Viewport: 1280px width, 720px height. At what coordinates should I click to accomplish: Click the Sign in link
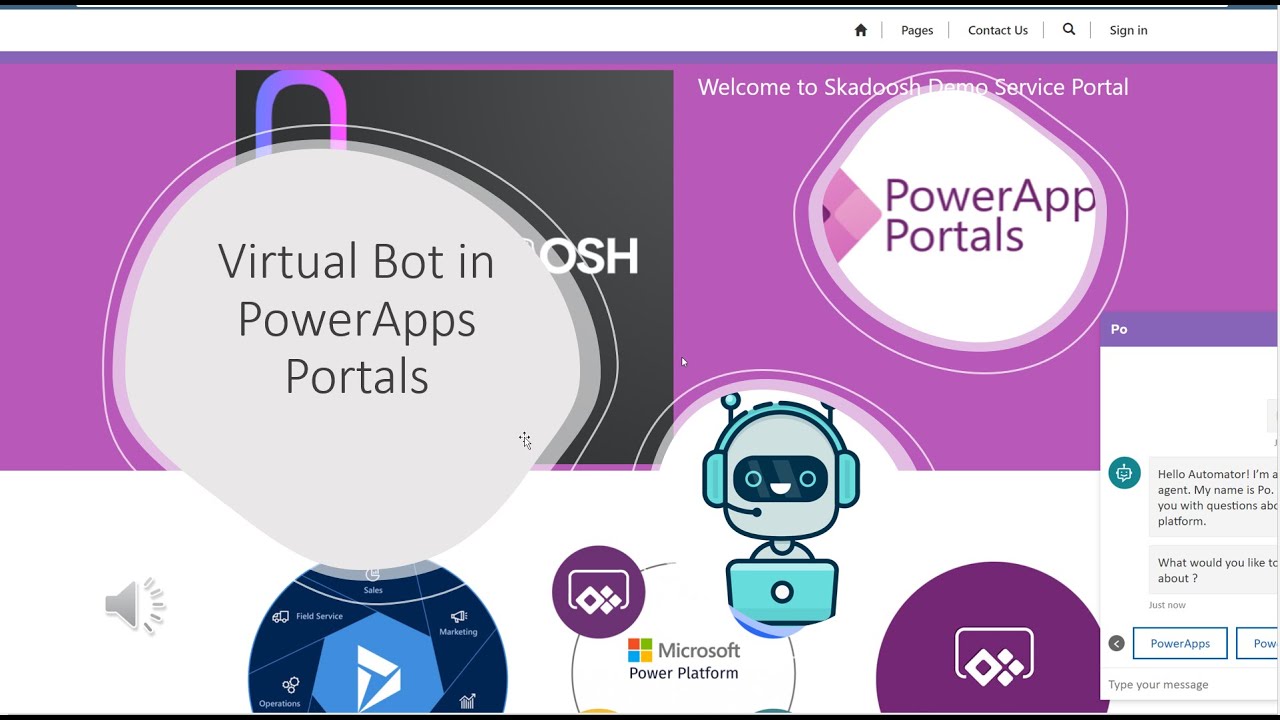pos(1128,30)
